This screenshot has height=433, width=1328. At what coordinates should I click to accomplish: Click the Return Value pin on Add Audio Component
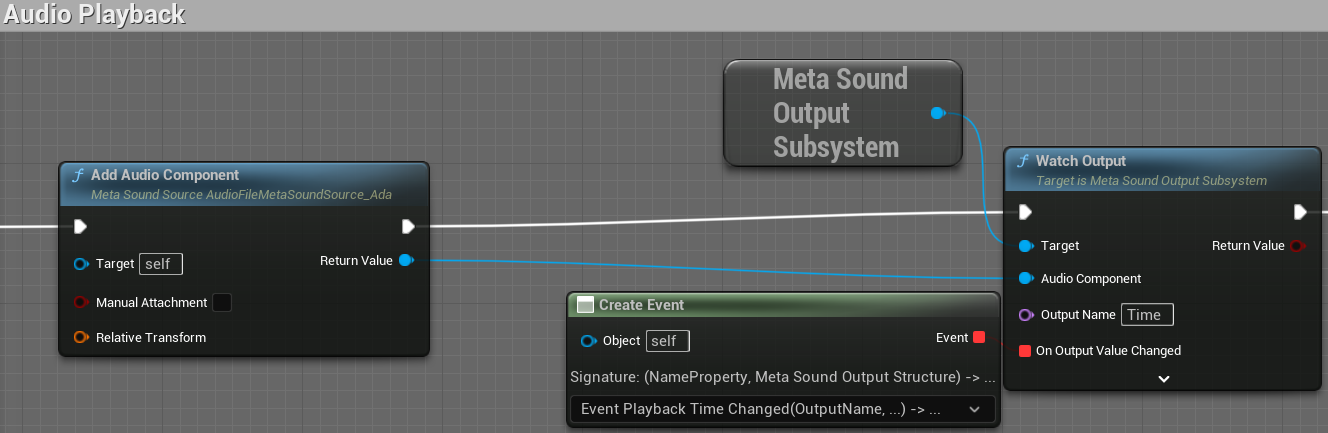click(x=405, y=261)
